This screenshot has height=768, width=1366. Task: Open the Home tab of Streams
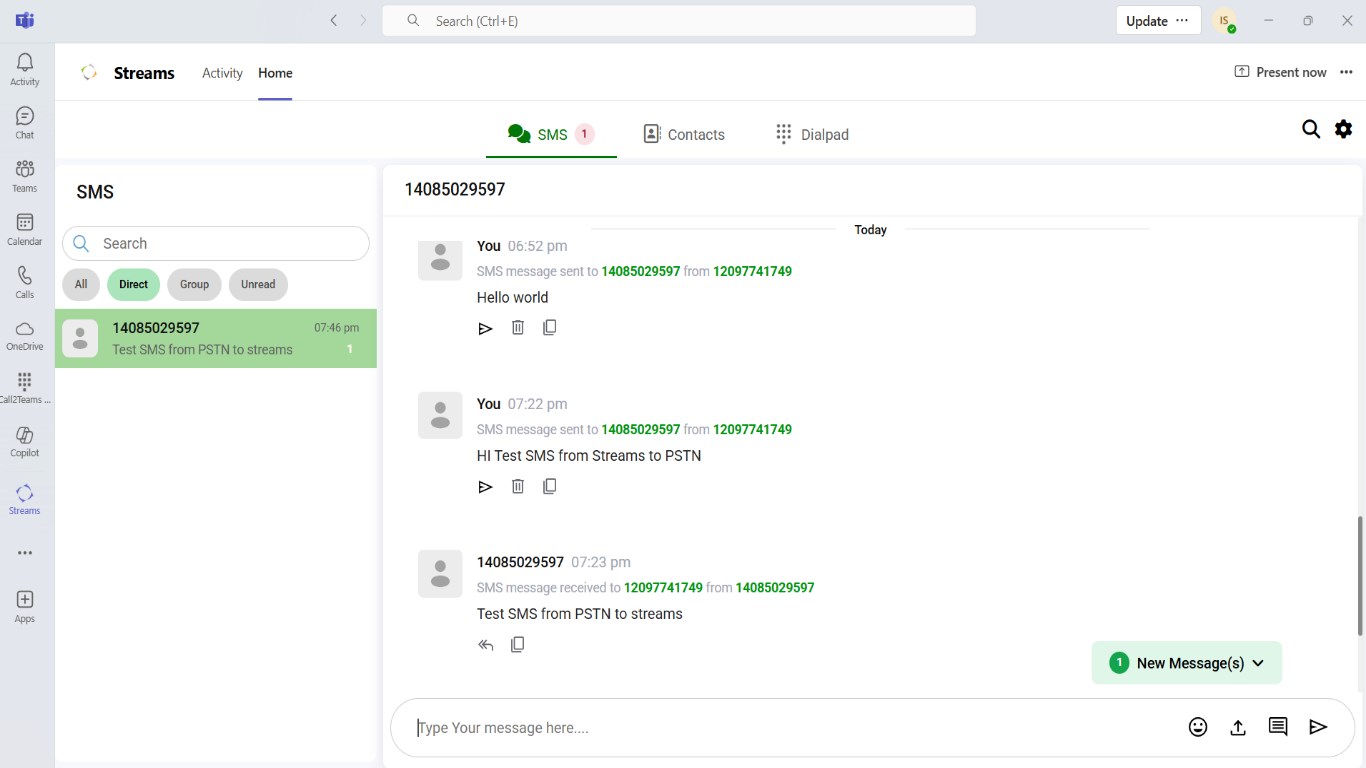(x=275, y=73)
